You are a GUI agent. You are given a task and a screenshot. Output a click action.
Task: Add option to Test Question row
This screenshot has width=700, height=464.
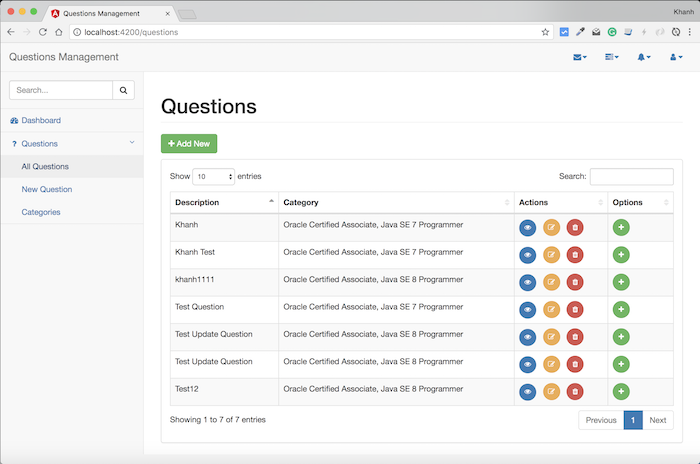[x=621, y=309]
